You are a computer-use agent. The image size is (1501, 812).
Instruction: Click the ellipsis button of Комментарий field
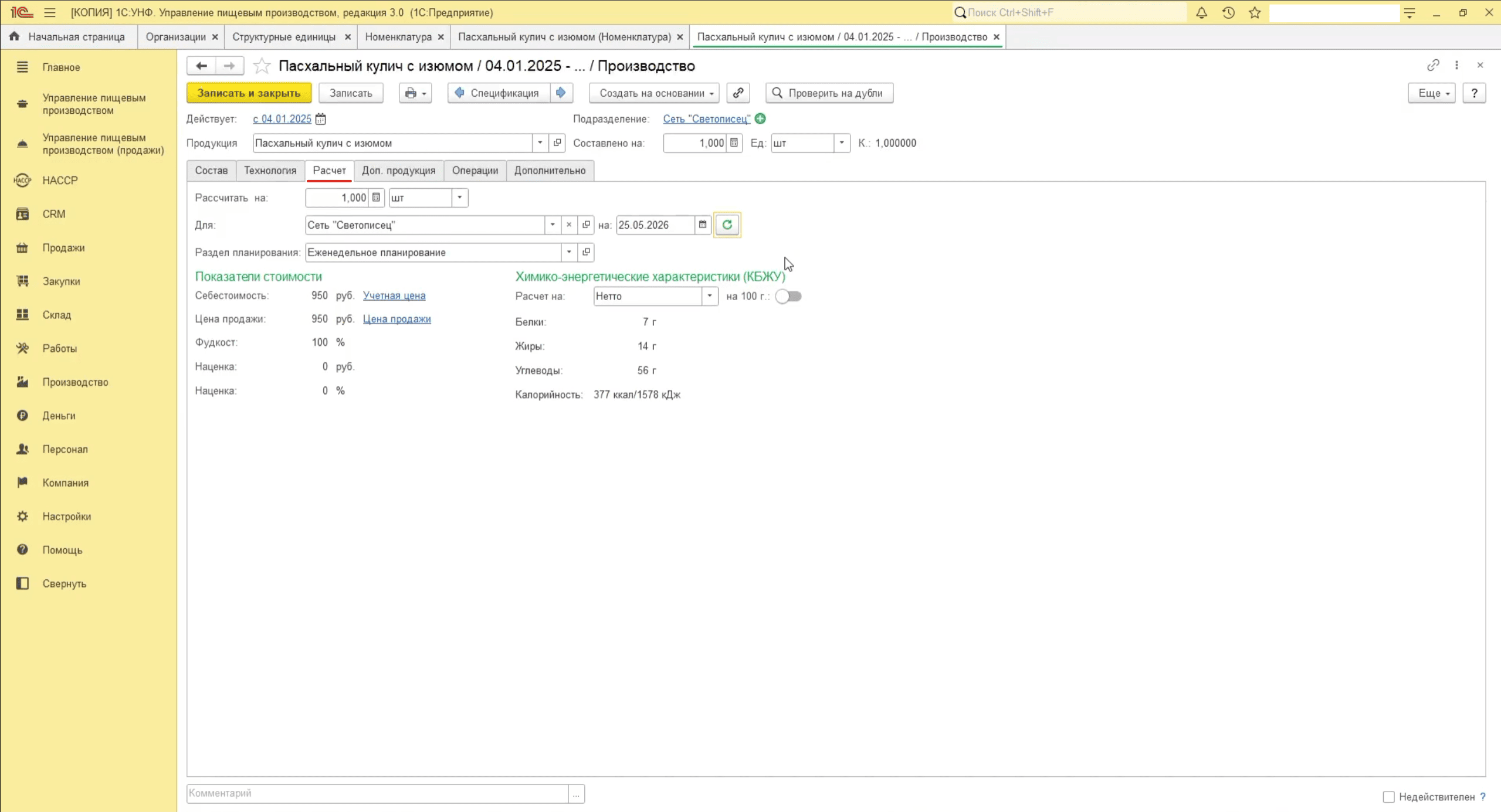click(576, 793)
